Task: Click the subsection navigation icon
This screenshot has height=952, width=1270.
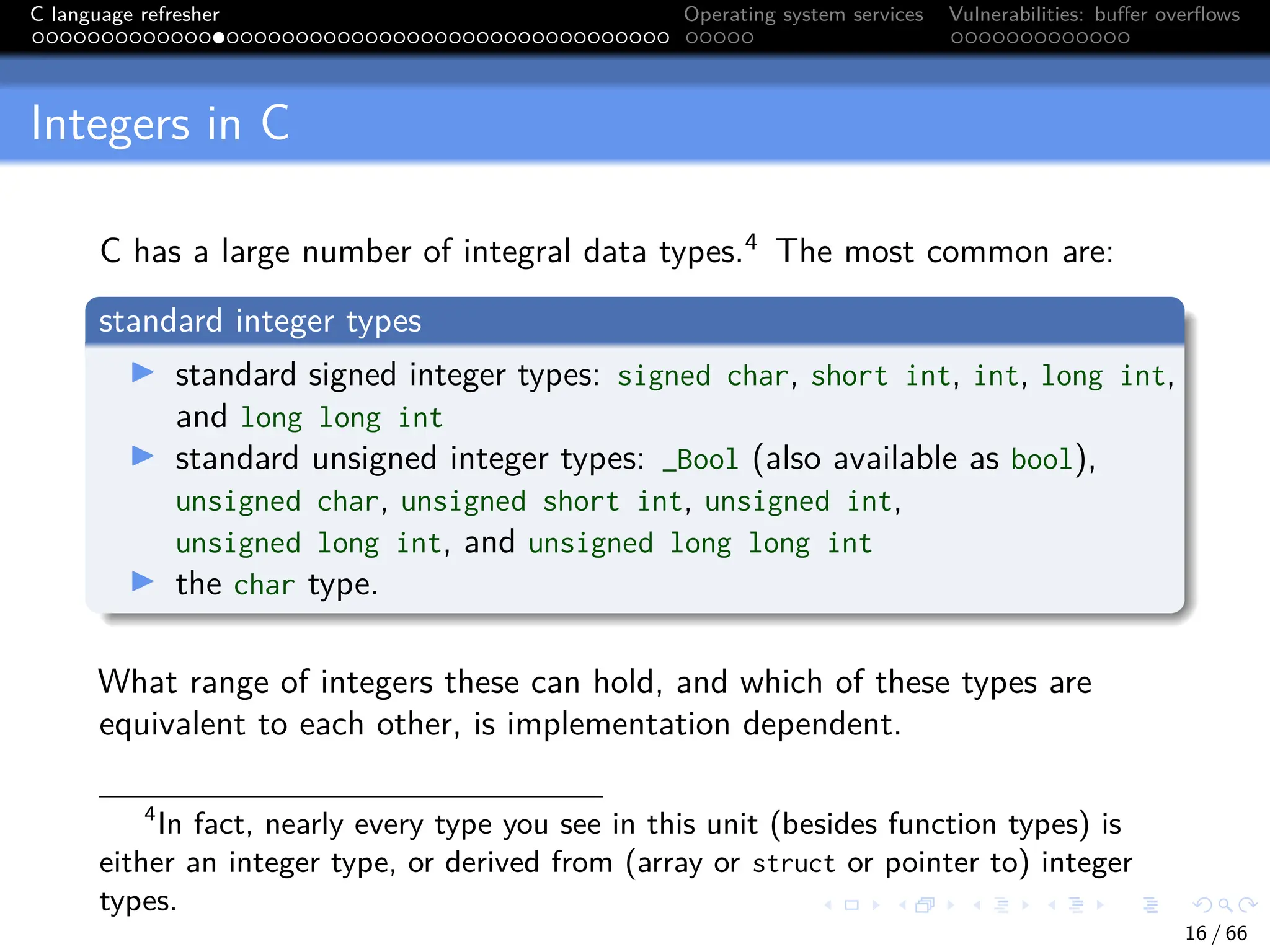Action: coord(1001,905)
